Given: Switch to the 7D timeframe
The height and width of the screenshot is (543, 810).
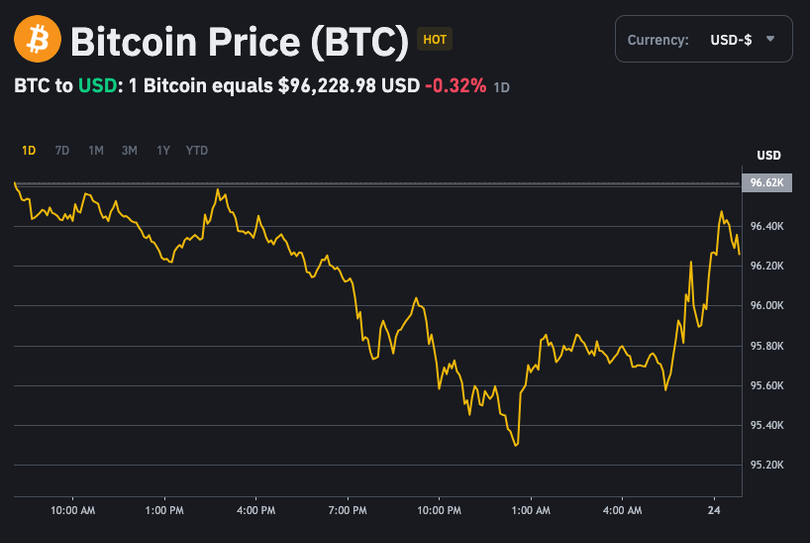Looking at the screenshot, I should (62, 151).
